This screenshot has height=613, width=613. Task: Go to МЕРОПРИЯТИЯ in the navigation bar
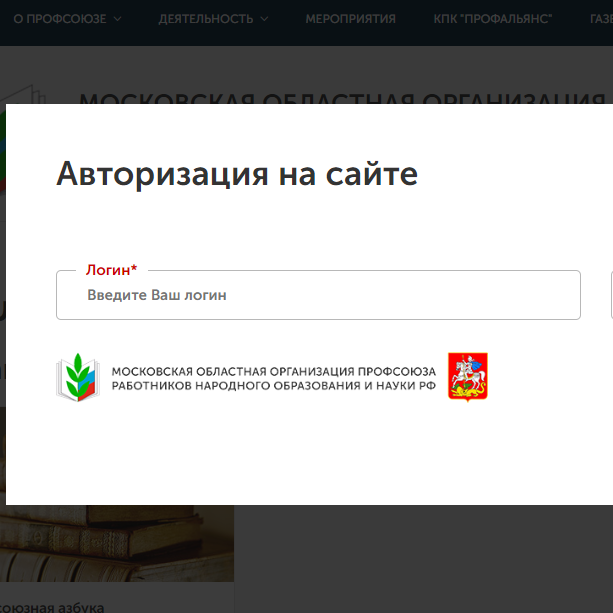click(351, 19)
